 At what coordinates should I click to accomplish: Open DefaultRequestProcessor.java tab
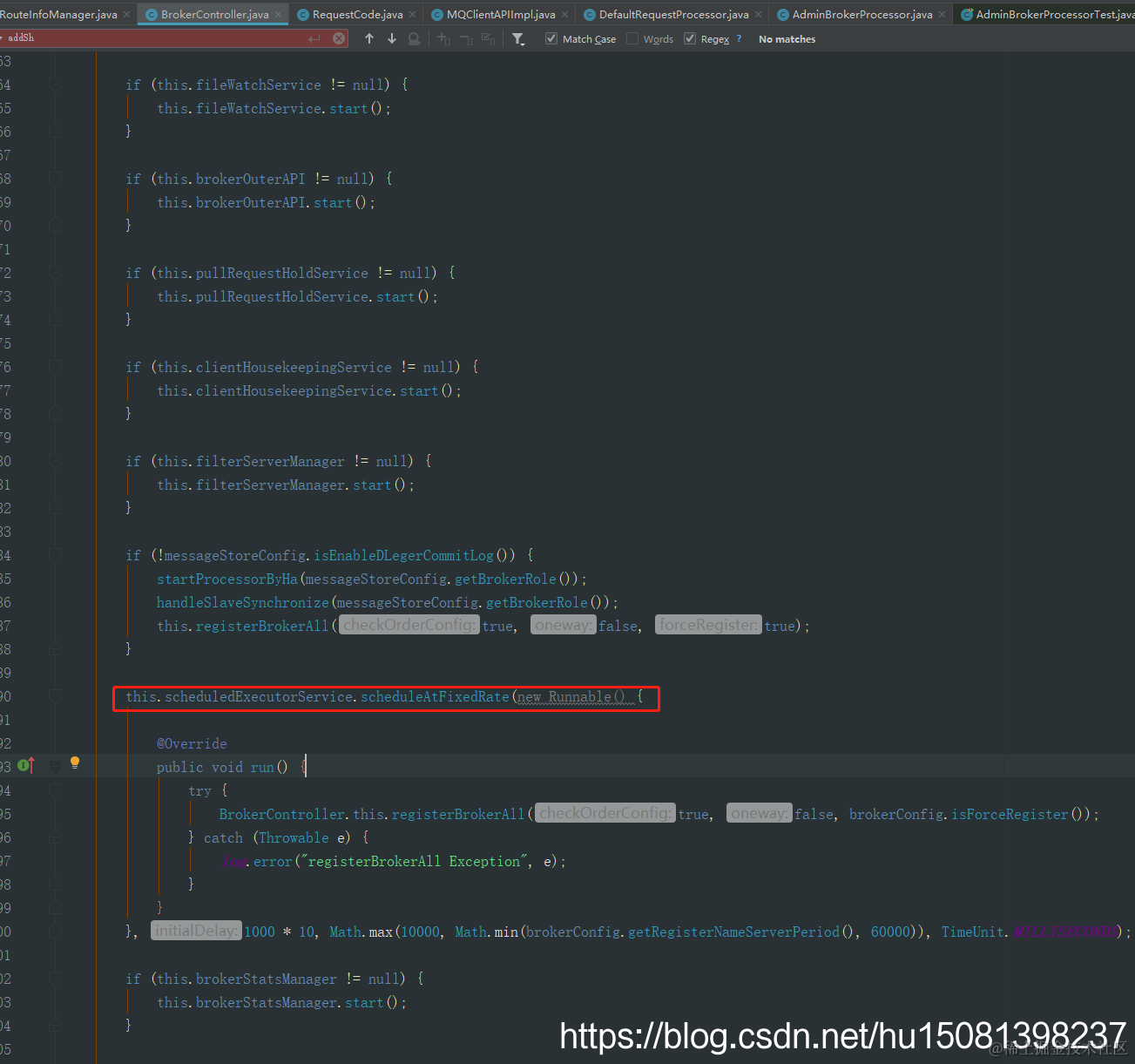(673, 14)
